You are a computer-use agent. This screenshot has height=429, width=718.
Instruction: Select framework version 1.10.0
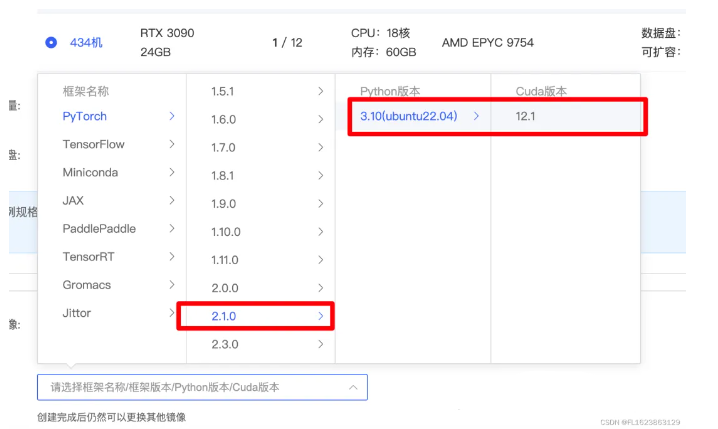[226, 232]
